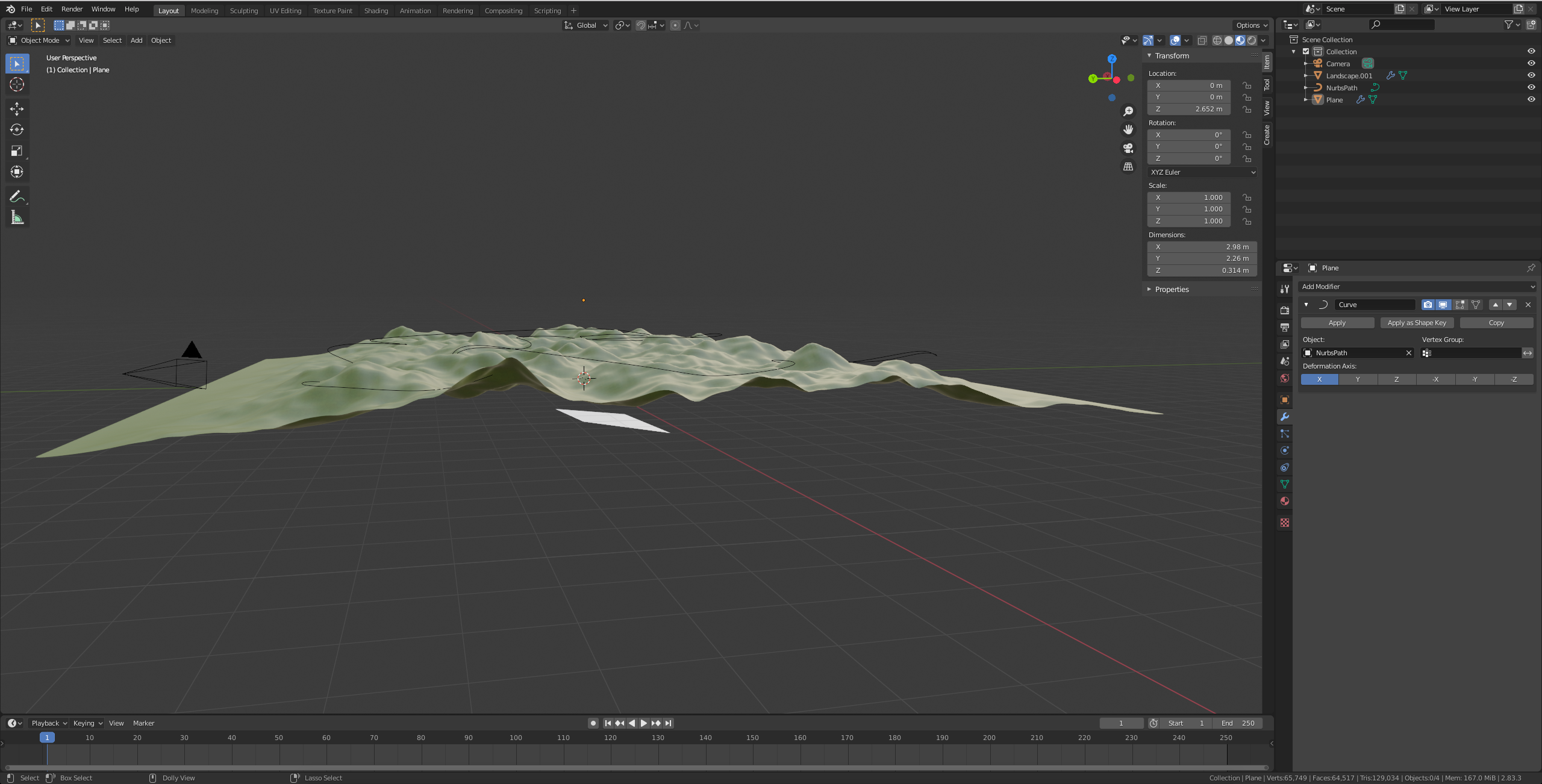The height and width of the screenshot is (784, 1542).
Task: Open Material properties tab icon
Action: (x=1285, y=501)
